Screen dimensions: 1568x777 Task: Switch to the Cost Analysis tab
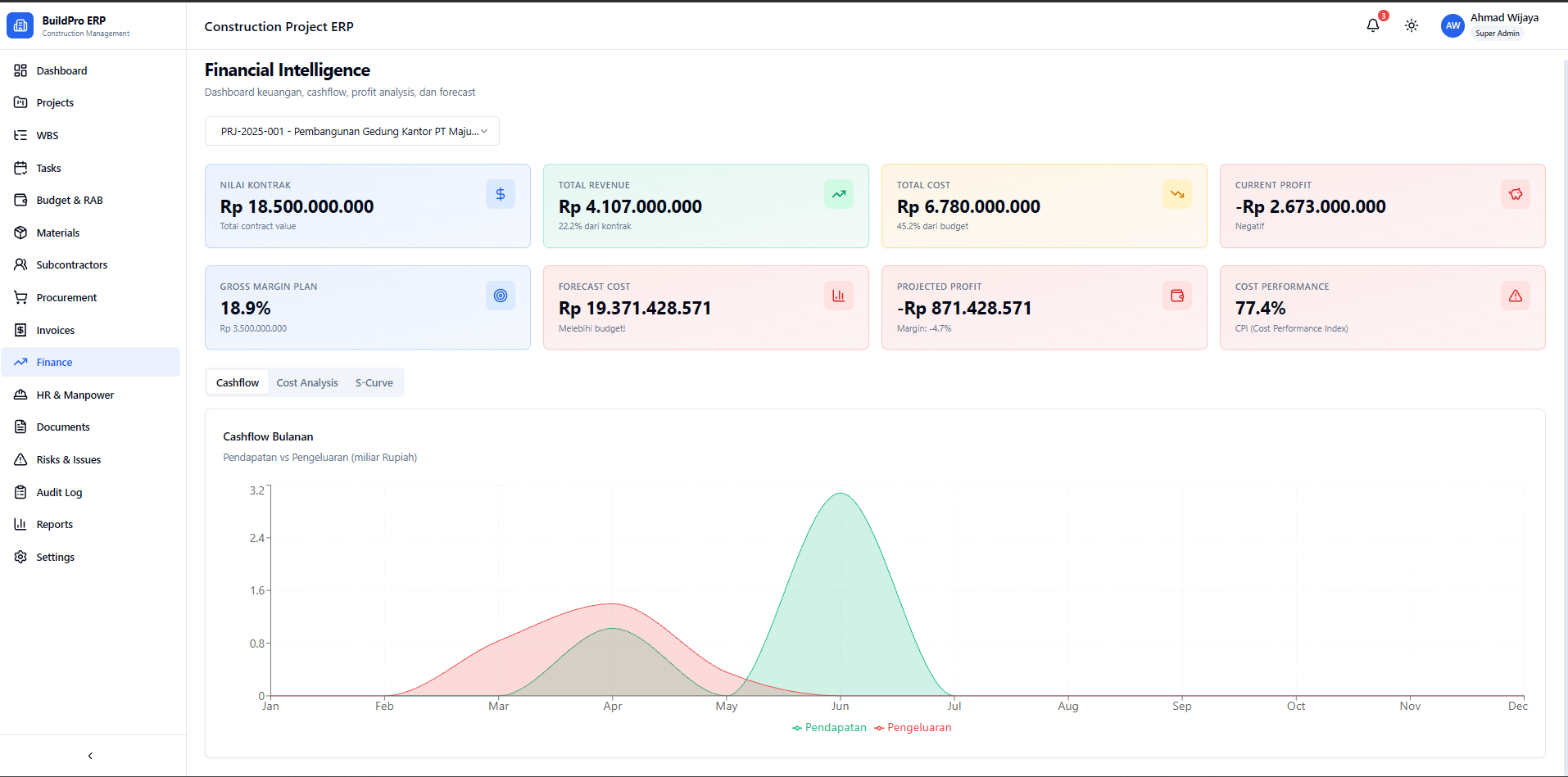[x=307, y=382]
